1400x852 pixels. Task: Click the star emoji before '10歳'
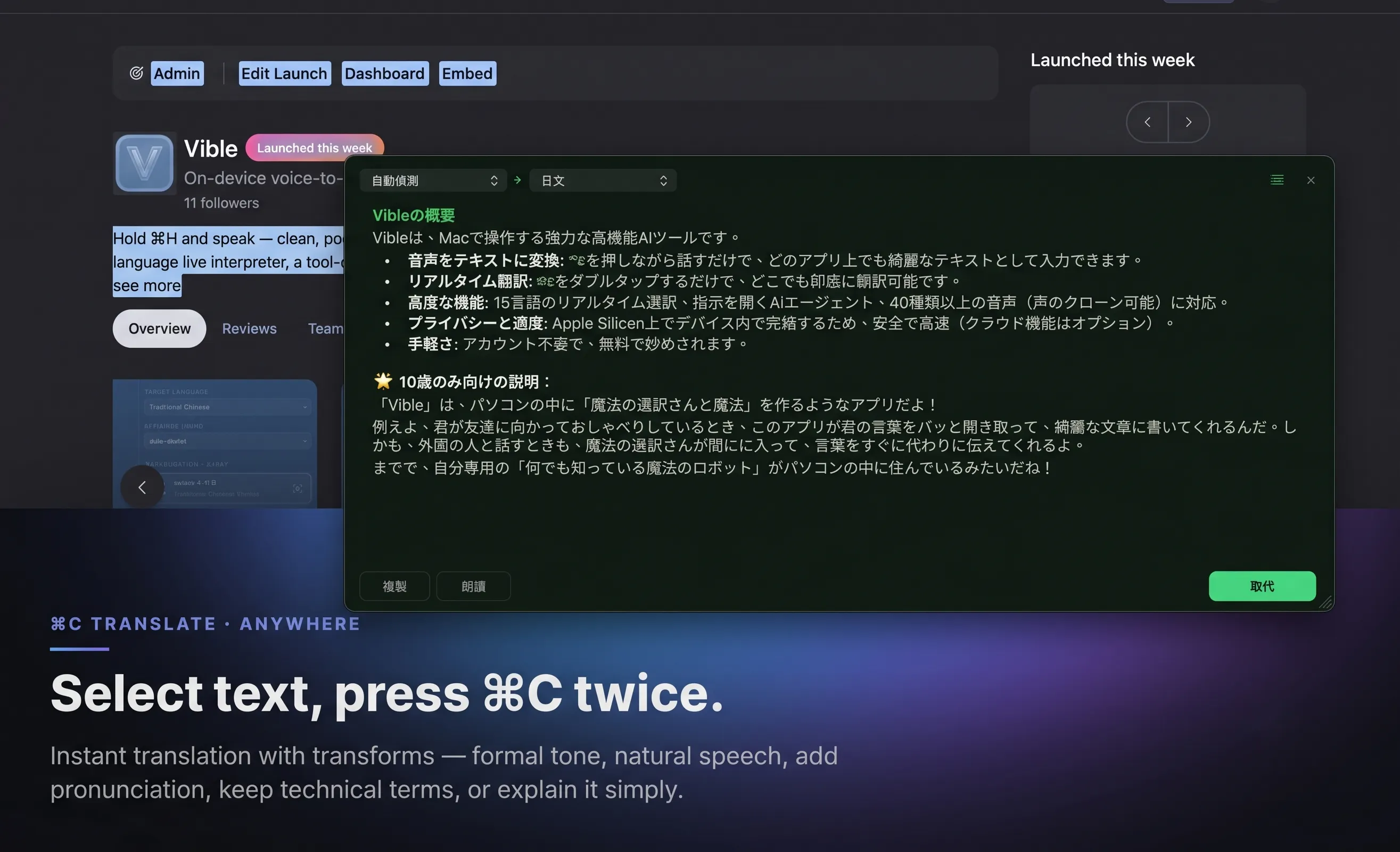pos(383,381)
